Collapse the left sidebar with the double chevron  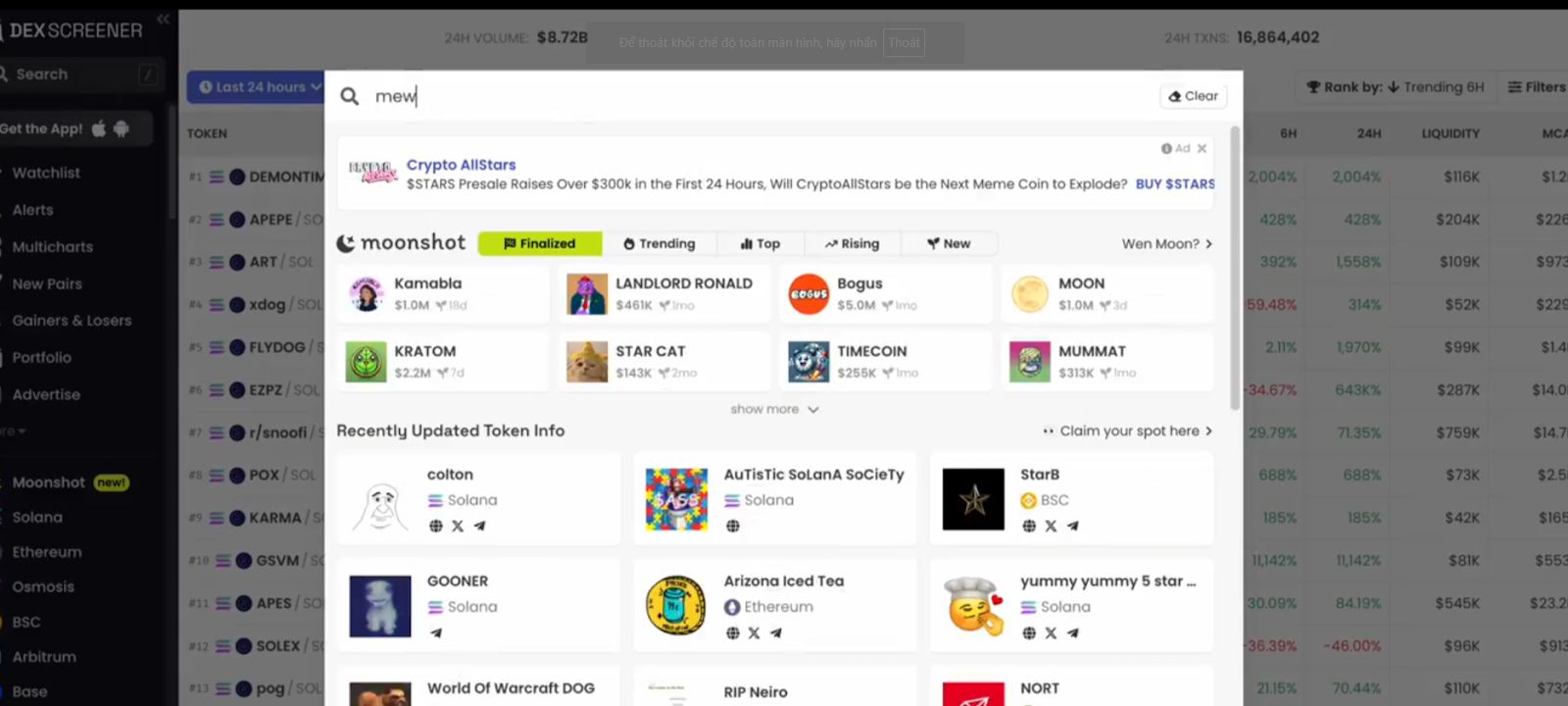[x=163, y=19]
